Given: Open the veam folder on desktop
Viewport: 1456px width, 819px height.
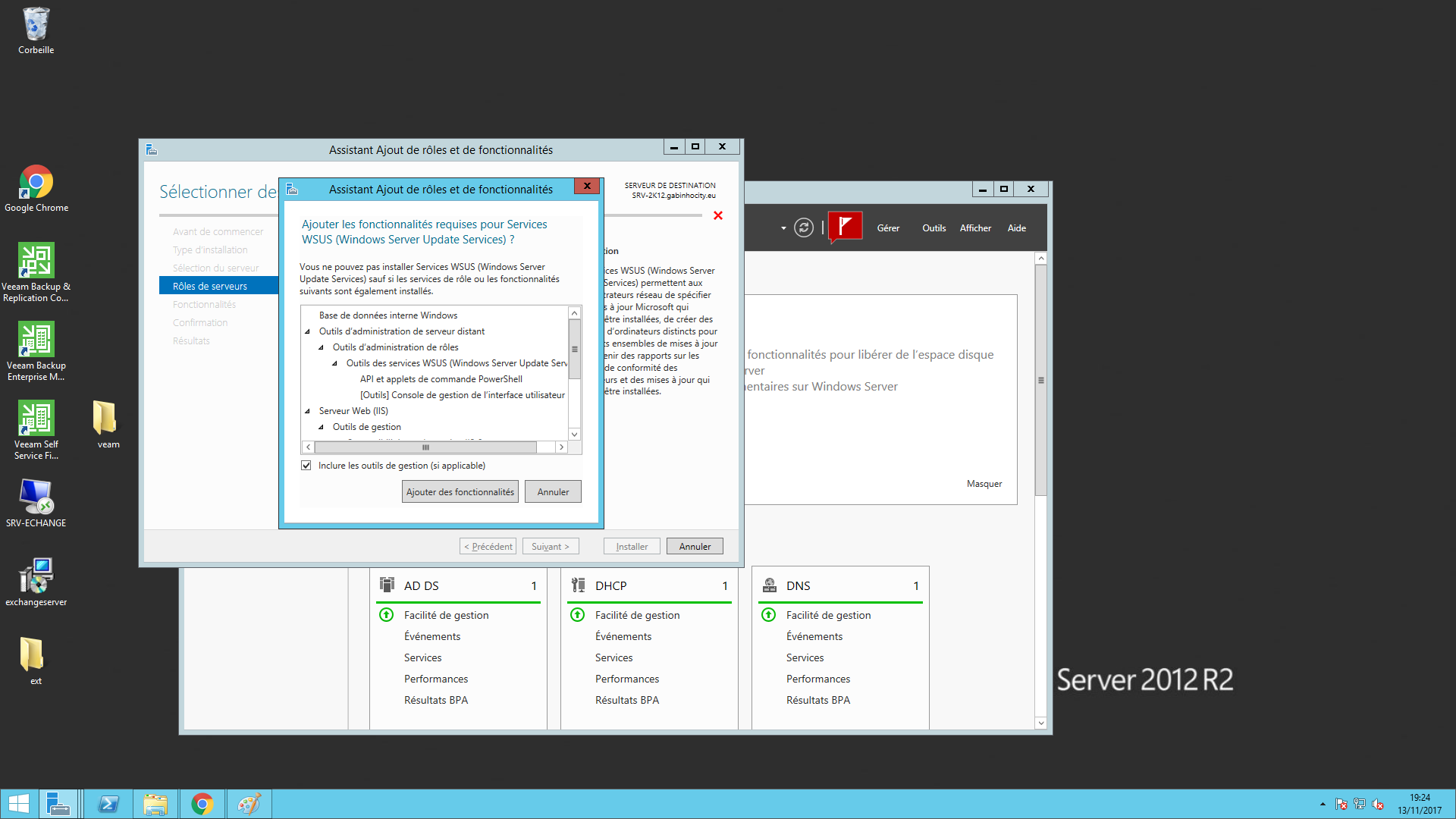Looking at the screenshot, I should (108, 425).
